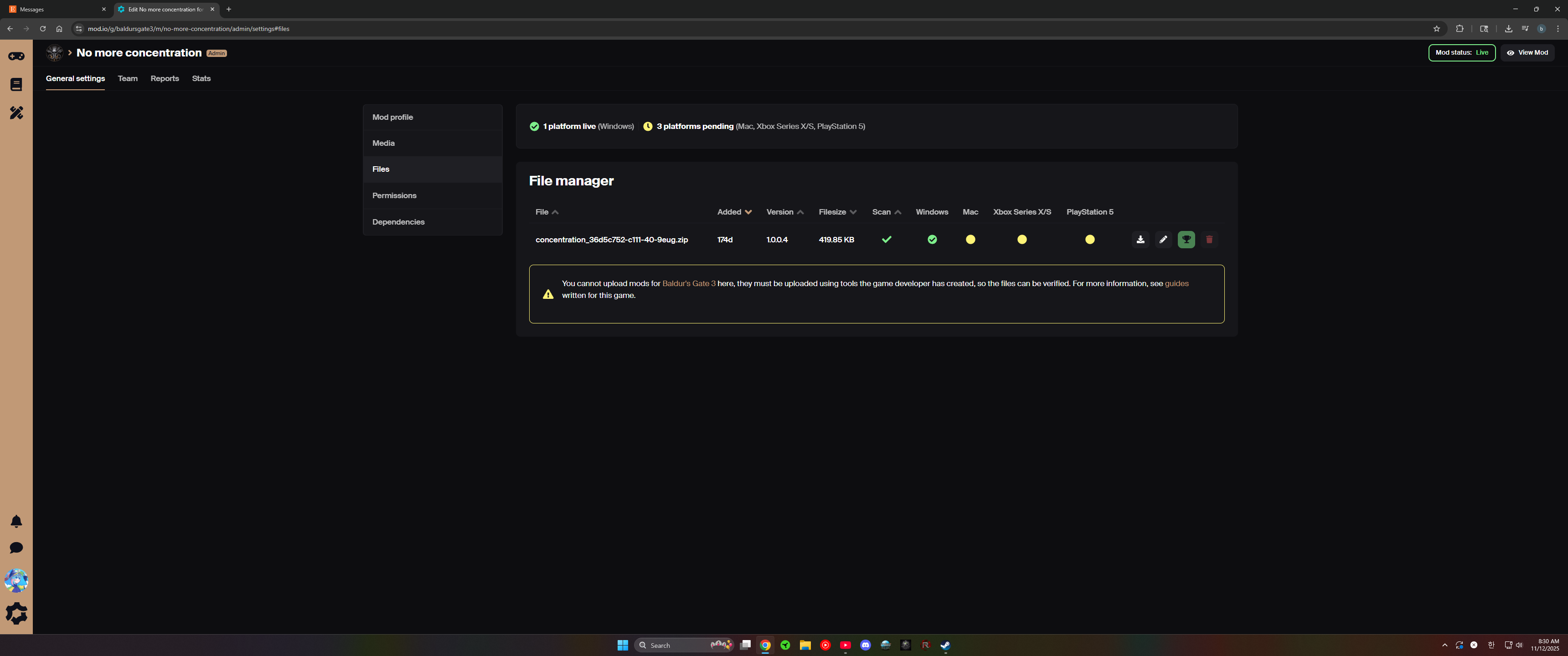Open the guides link in warning

[x=1176, y=283]
